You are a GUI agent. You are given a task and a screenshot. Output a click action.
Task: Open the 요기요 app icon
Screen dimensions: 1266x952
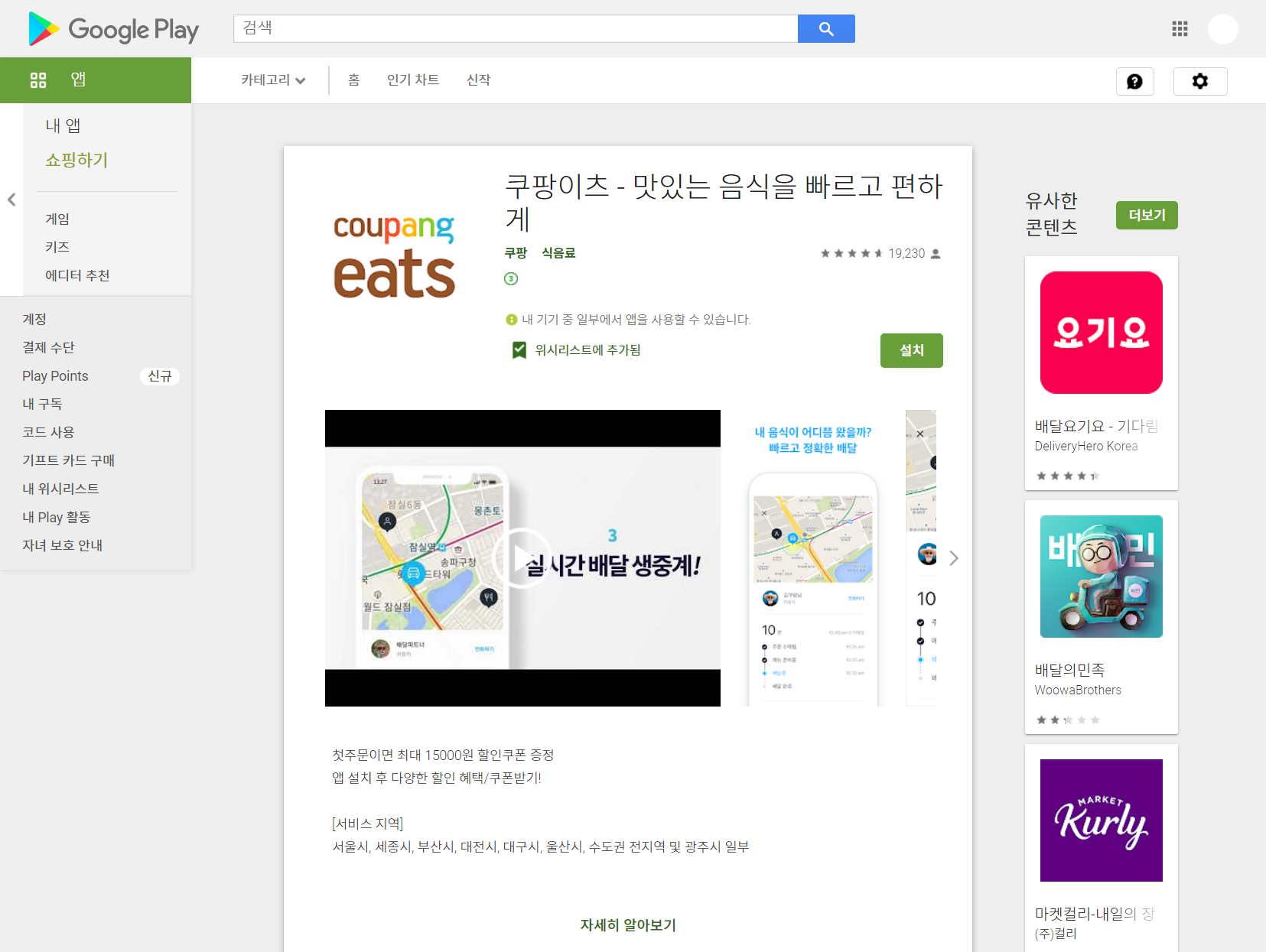[1102, 333]
